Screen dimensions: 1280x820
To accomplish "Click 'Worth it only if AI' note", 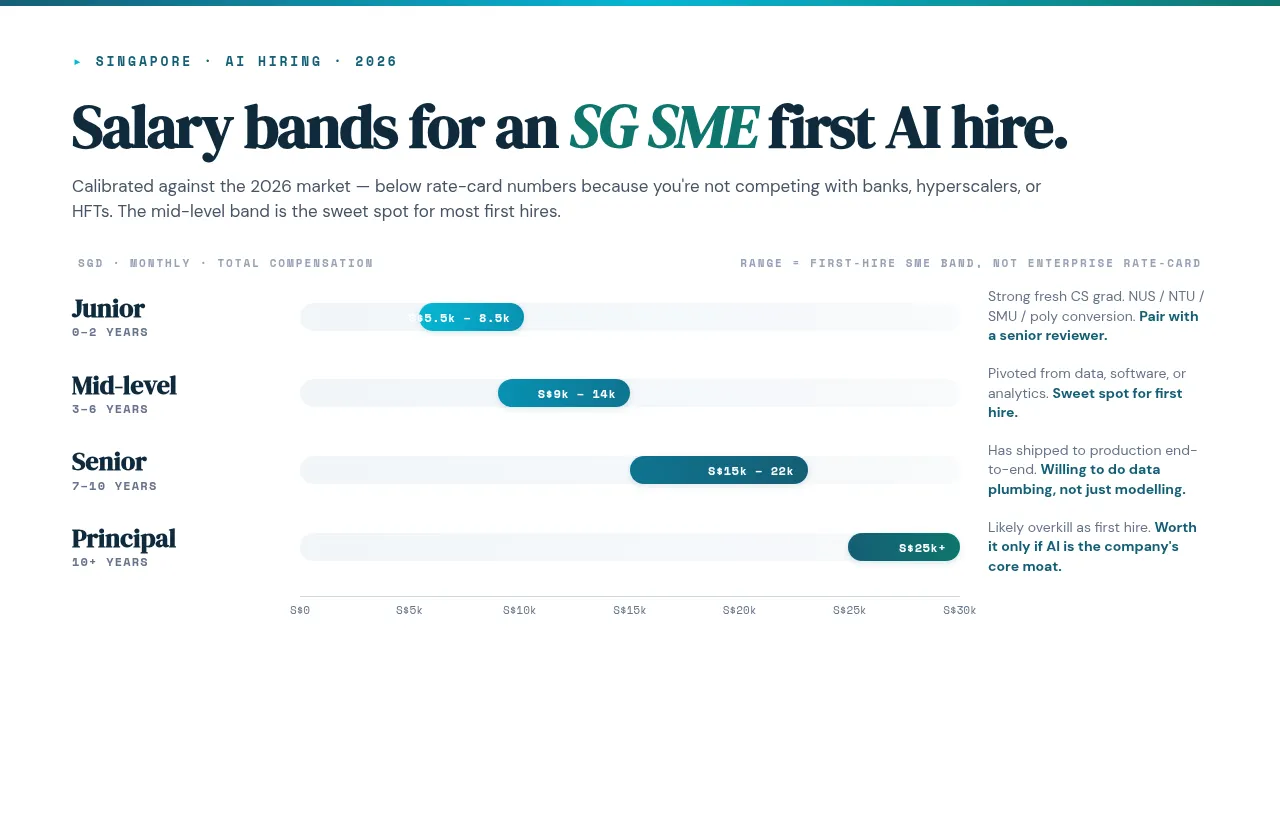I will pyautogui.click(x=1092, y=547).
